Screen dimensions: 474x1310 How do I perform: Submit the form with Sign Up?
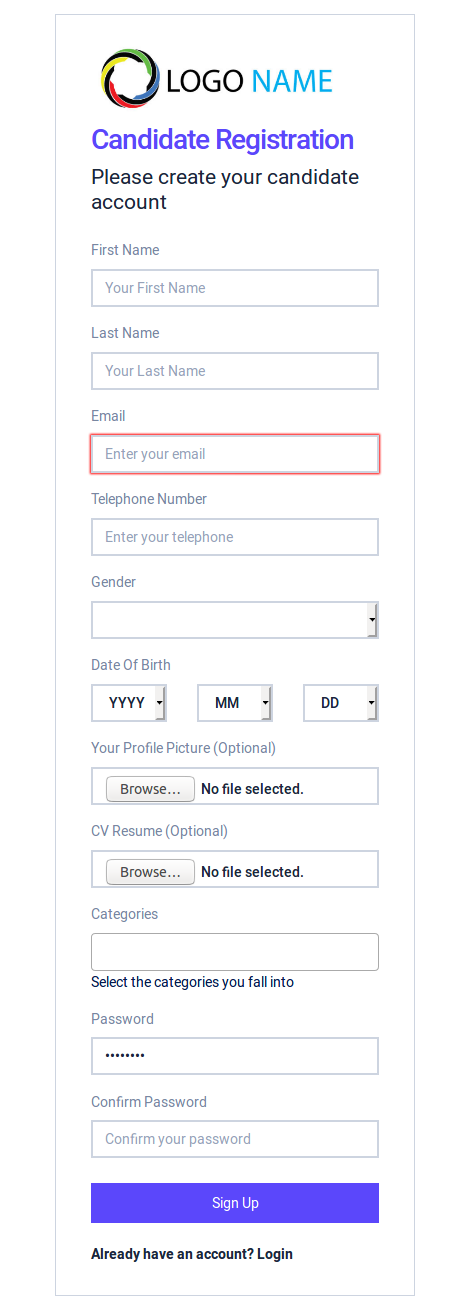coord(235,1203)
